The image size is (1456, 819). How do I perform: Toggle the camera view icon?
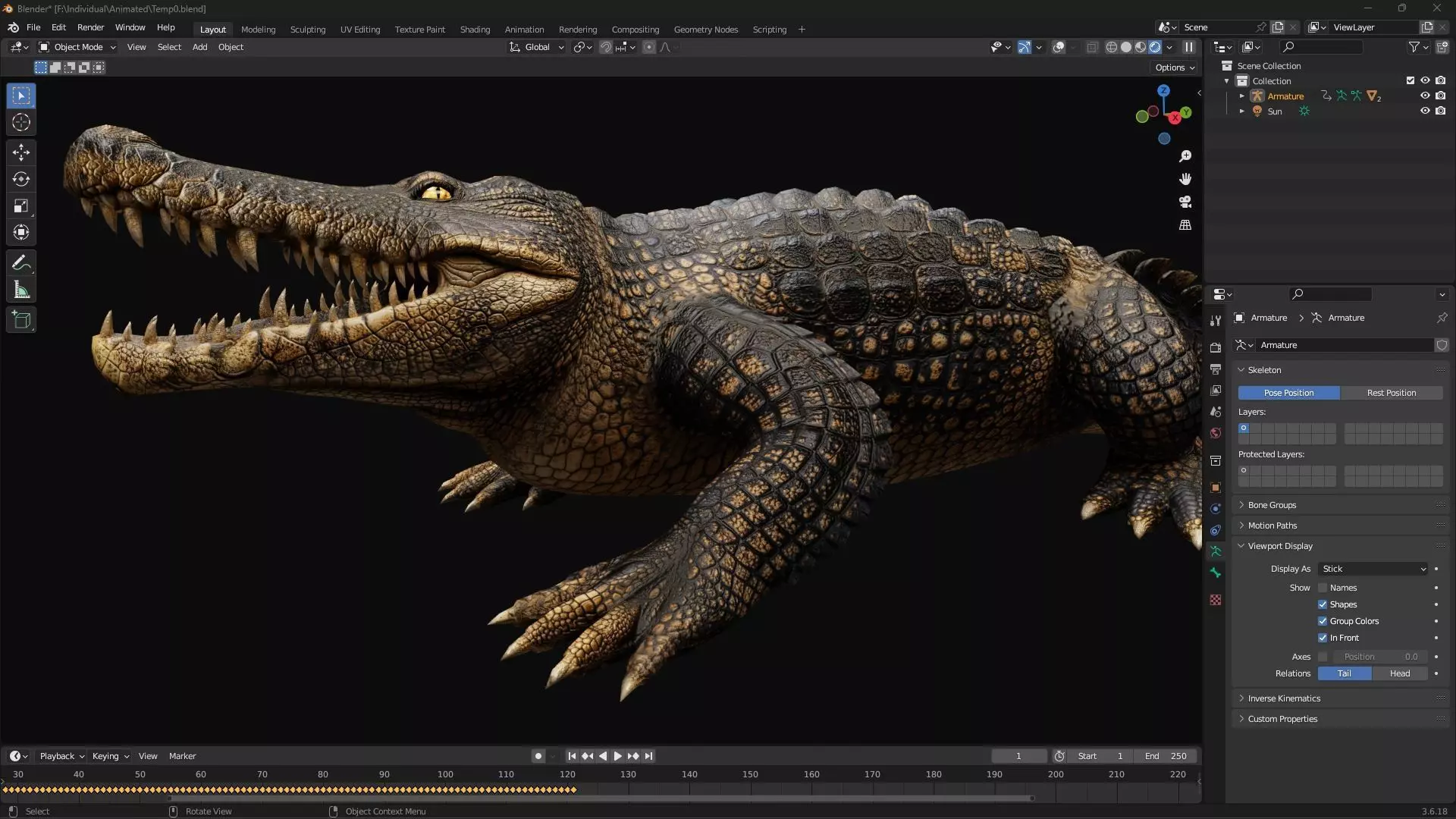click(x=1185, y=202)
